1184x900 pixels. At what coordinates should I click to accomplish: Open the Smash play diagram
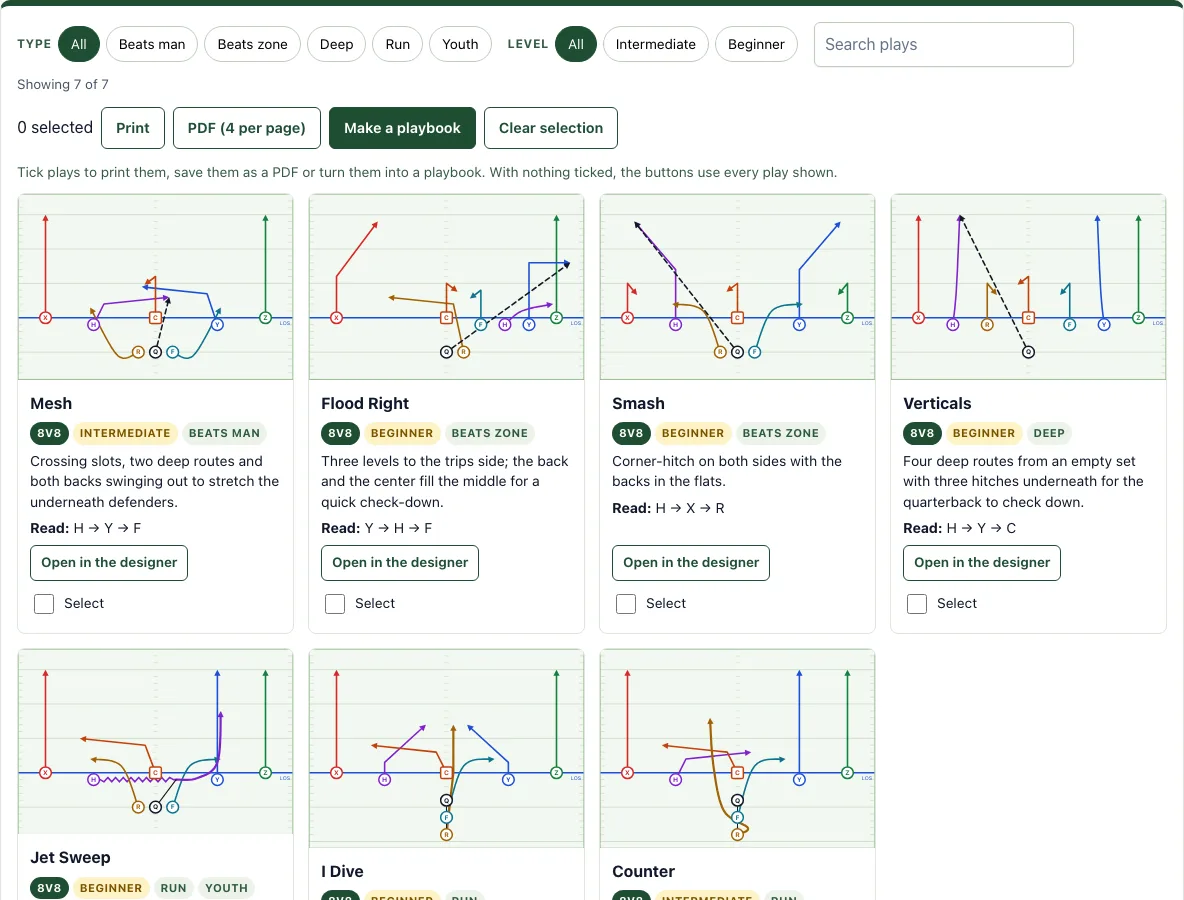coord(737,287)
